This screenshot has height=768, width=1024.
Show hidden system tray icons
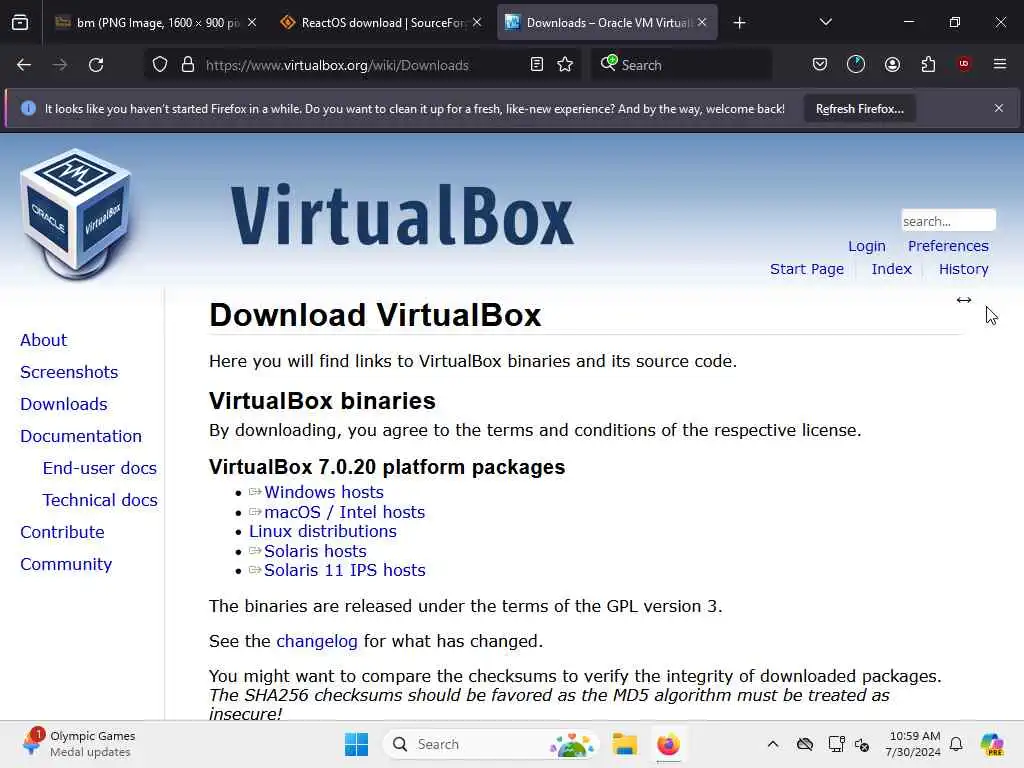pos(773,744)
